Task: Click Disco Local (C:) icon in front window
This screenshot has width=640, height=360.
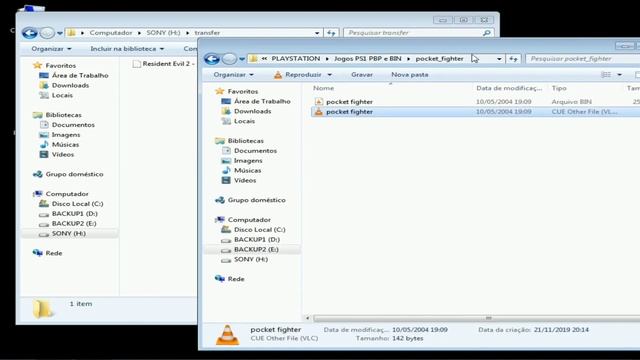Action: point(226,229)
